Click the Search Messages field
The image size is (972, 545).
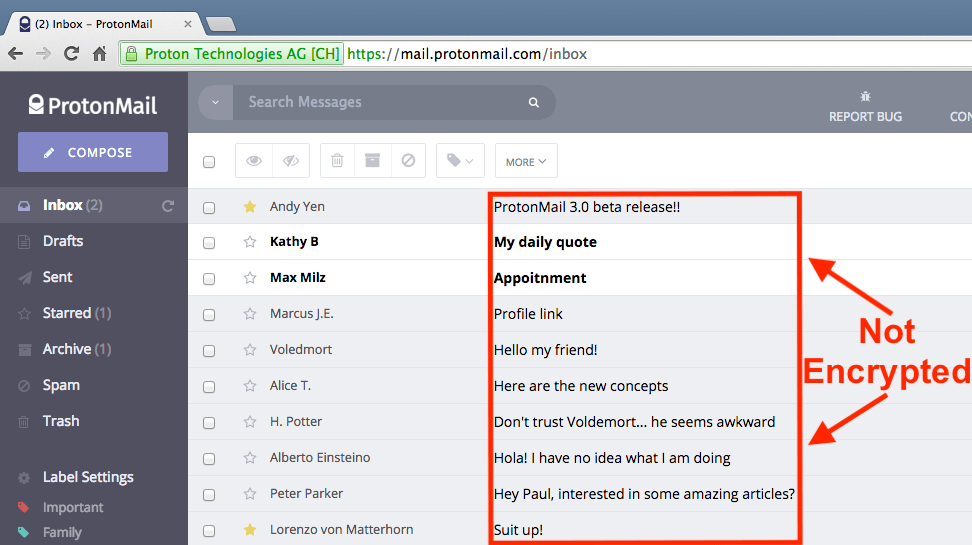(x=381, y=102)
